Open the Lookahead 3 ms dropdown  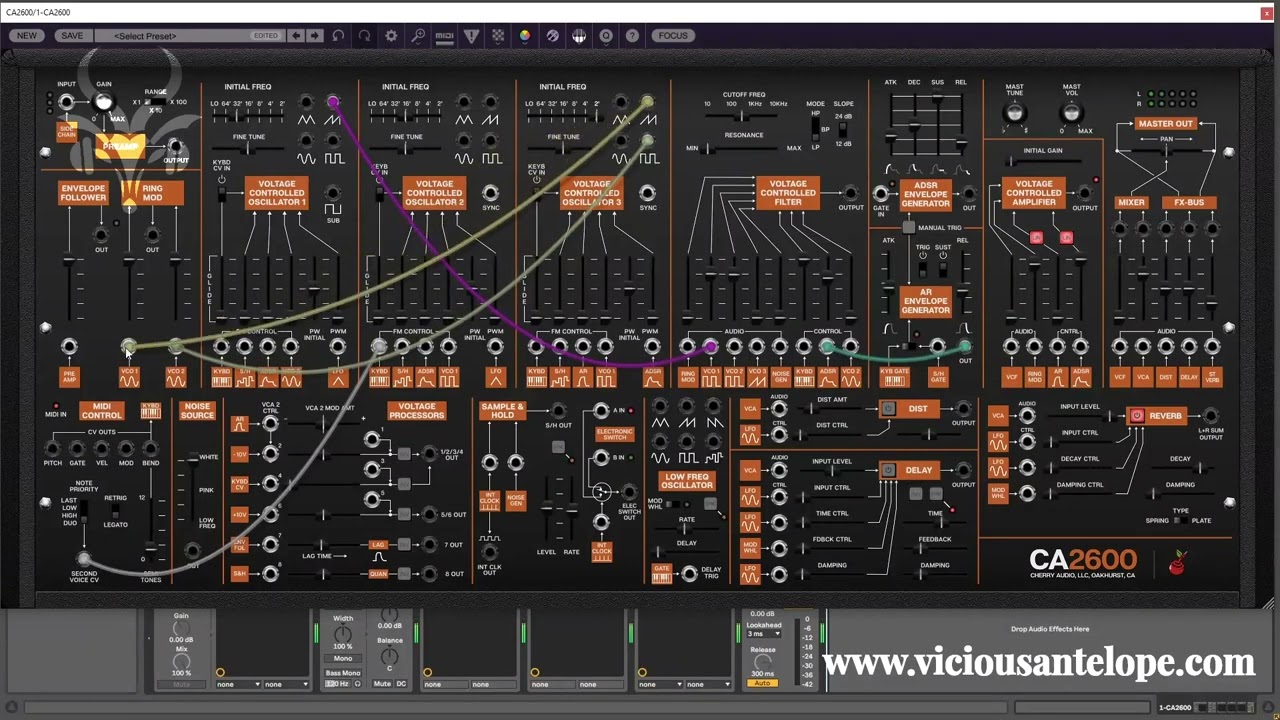tap(763, 634)
